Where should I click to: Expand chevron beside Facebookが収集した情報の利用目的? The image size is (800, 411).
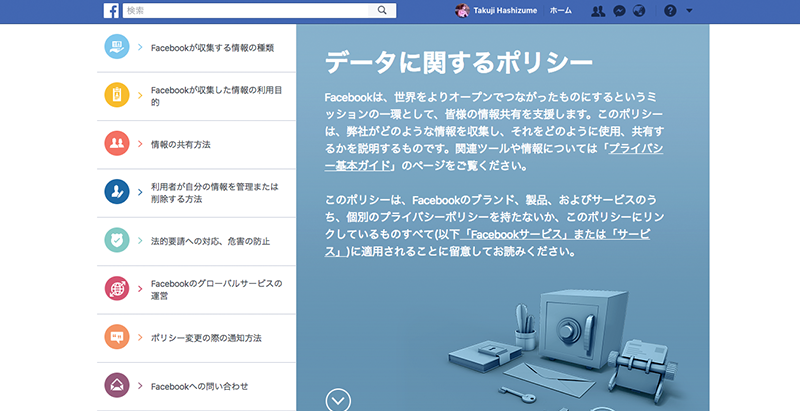(x=140, y=95)
